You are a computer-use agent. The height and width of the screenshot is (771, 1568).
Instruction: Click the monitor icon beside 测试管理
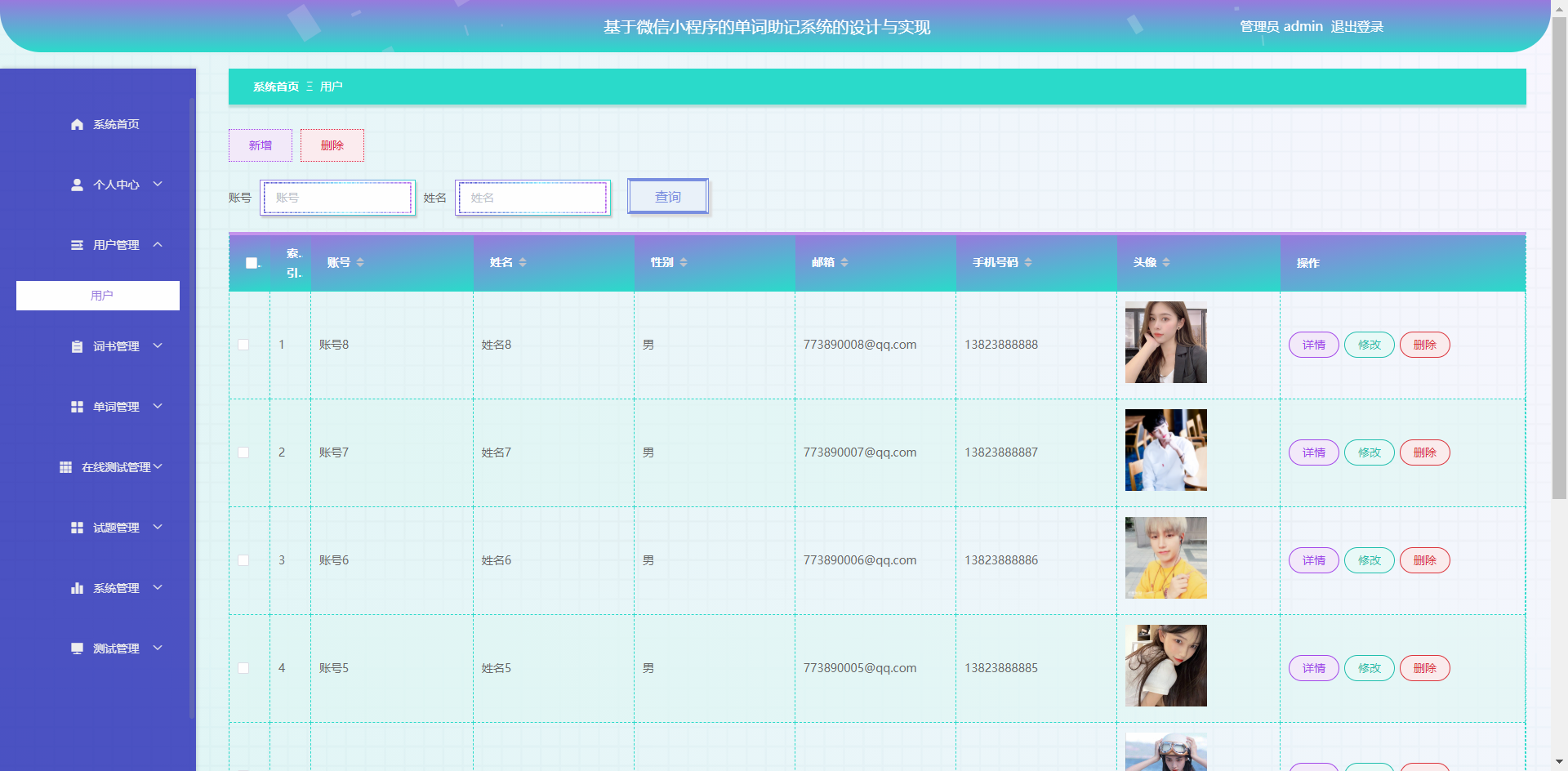click(x=77, y=648)
